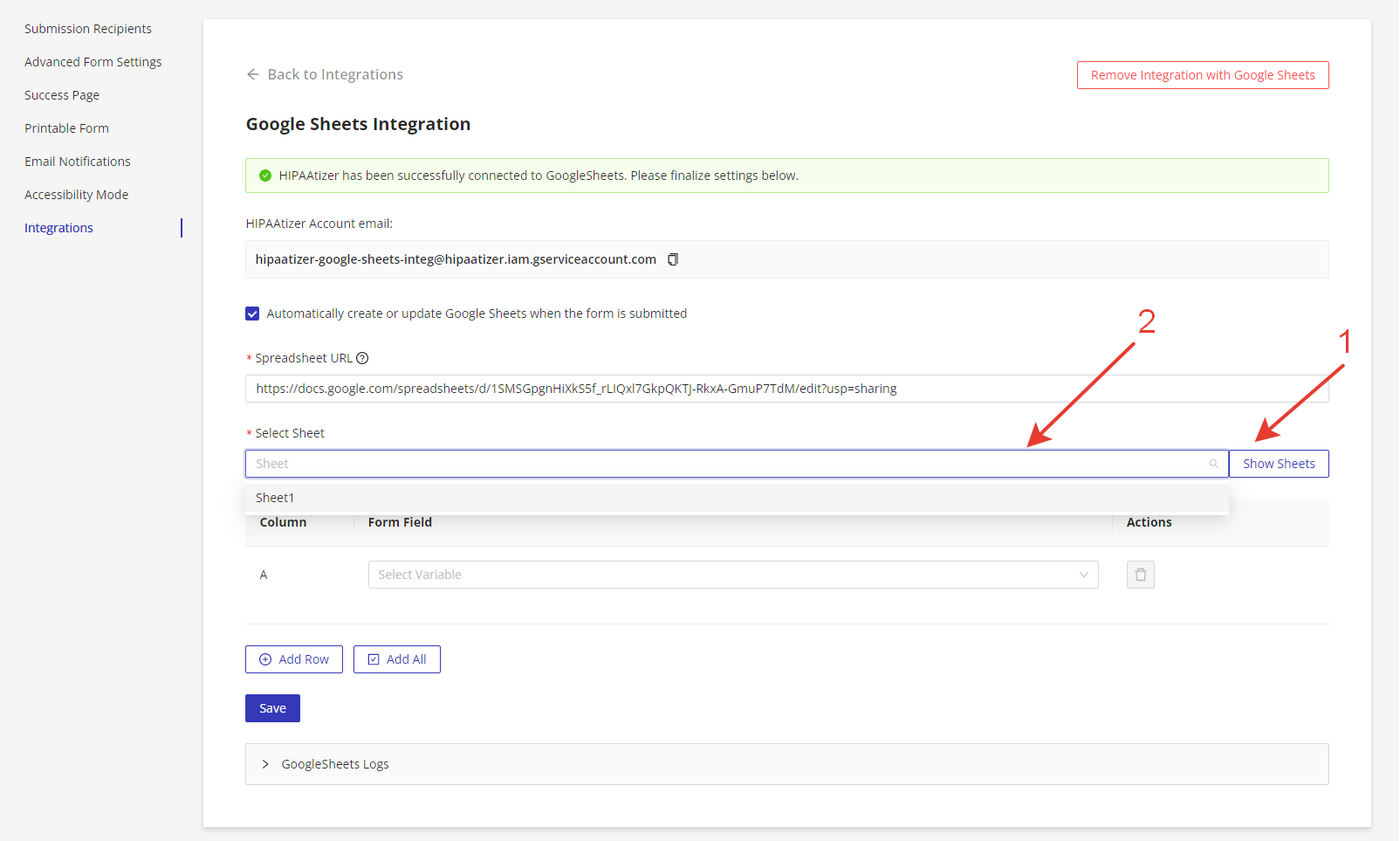Copy the HIPAAtizer account email icon
This screenshot has height=841, width=1400.
[673, 259]
